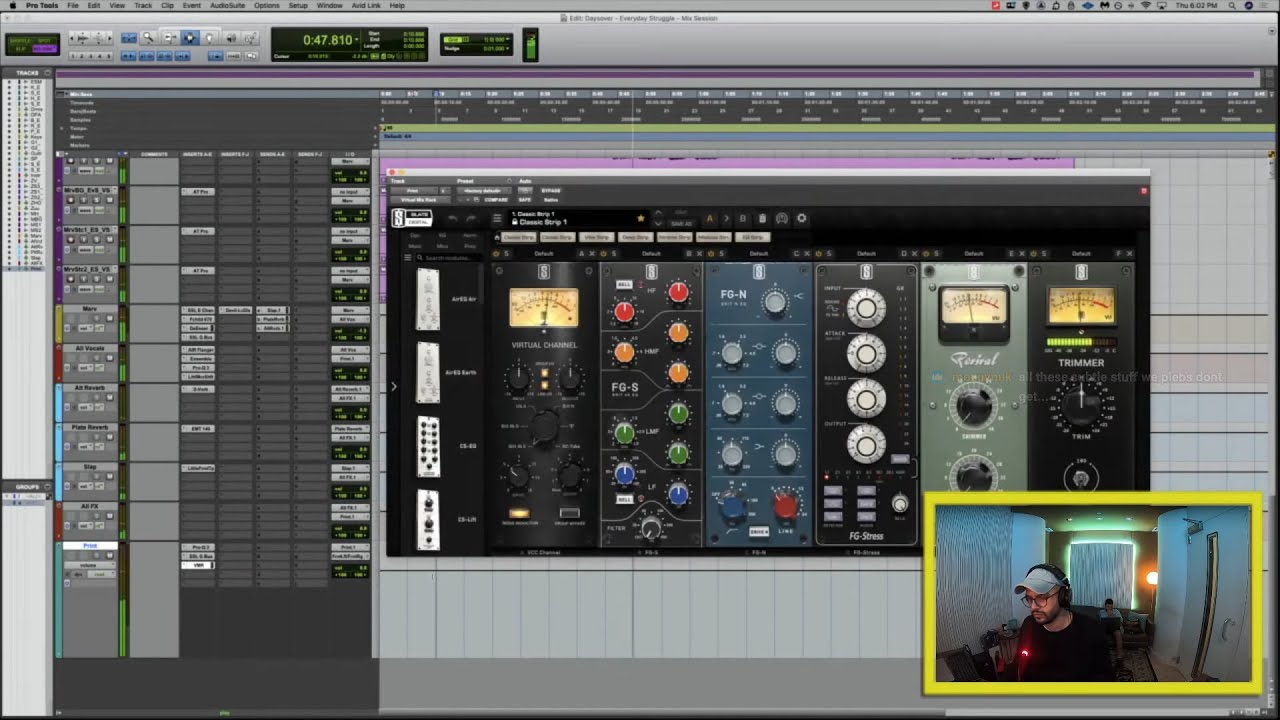Remove the module in slot F with X

pos(1129,253)
